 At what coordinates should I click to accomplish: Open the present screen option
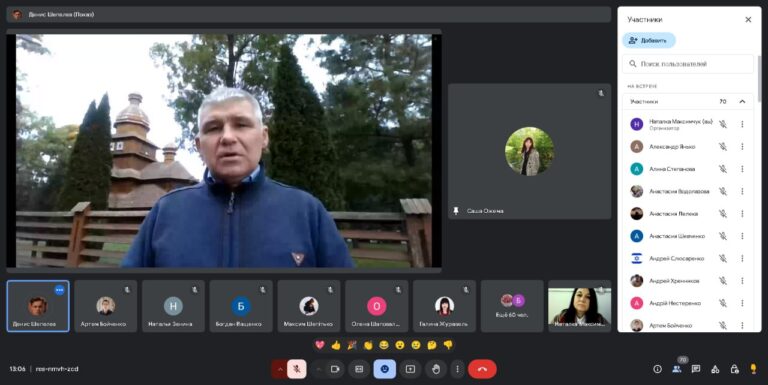410,369
